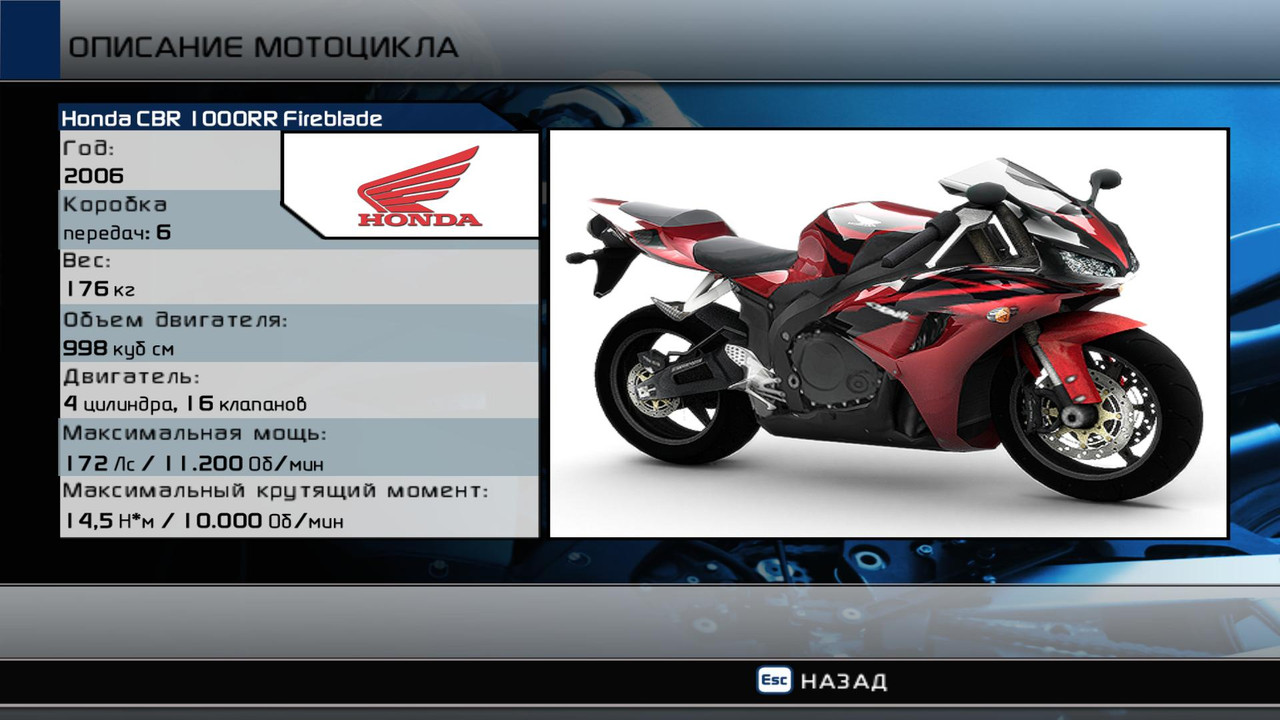Click the Honda wing logo

coord(419,186)
